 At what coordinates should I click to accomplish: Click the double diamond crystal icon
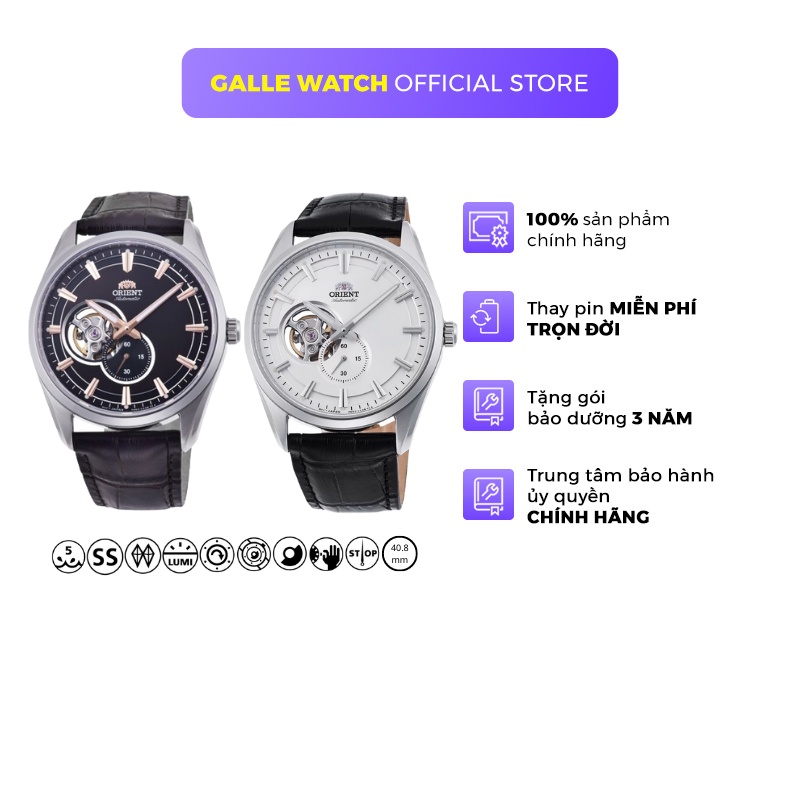(143, 555)
